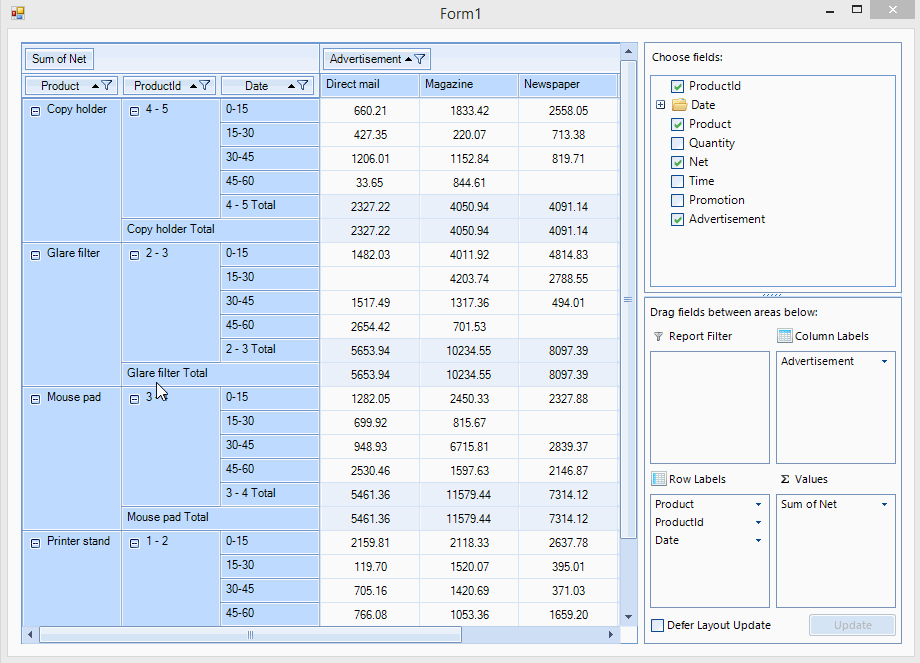Click the Column Labels area icon
The width and height of the screenshot is (920, 663).
pyautogui.click(x=785, y=336)
